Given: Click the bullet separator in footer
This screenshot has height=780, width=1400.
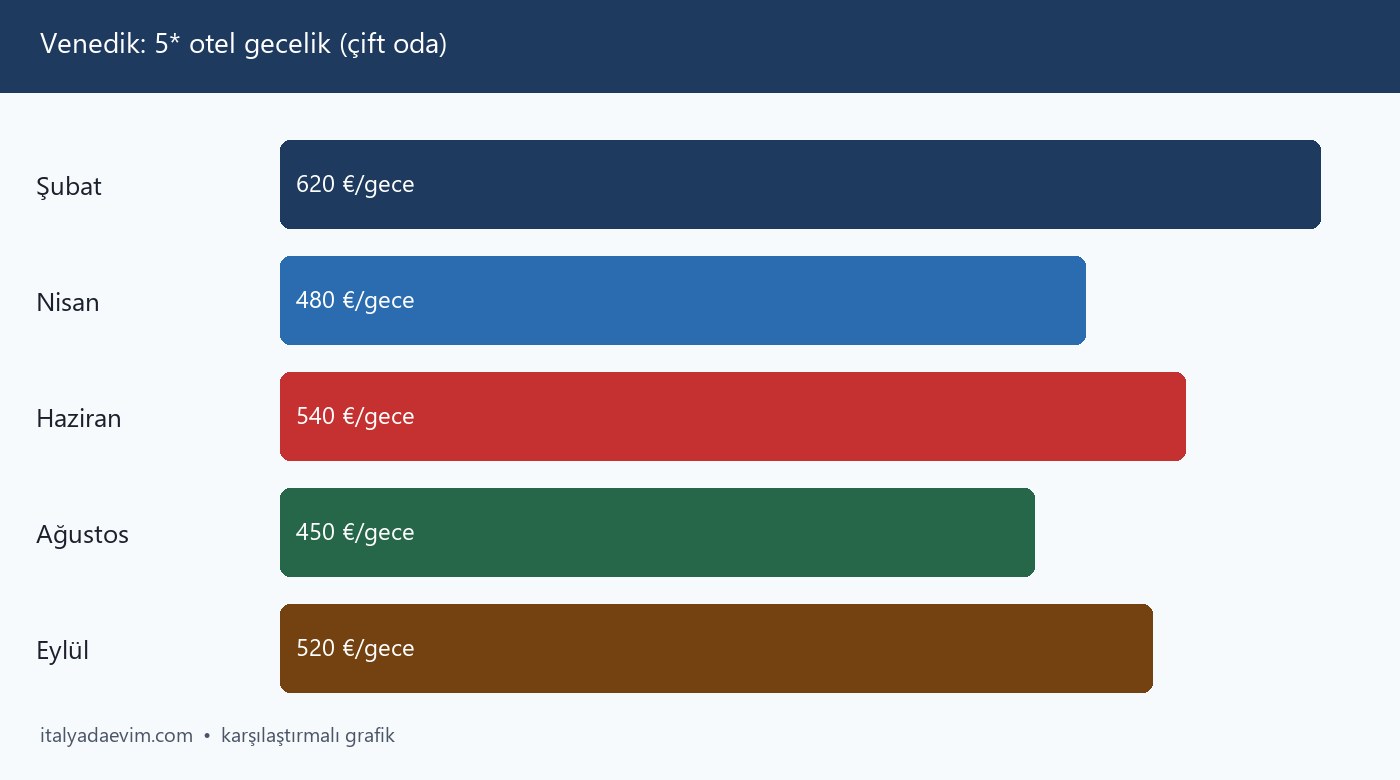Looking at the screenshot, I should pos(207,736).
